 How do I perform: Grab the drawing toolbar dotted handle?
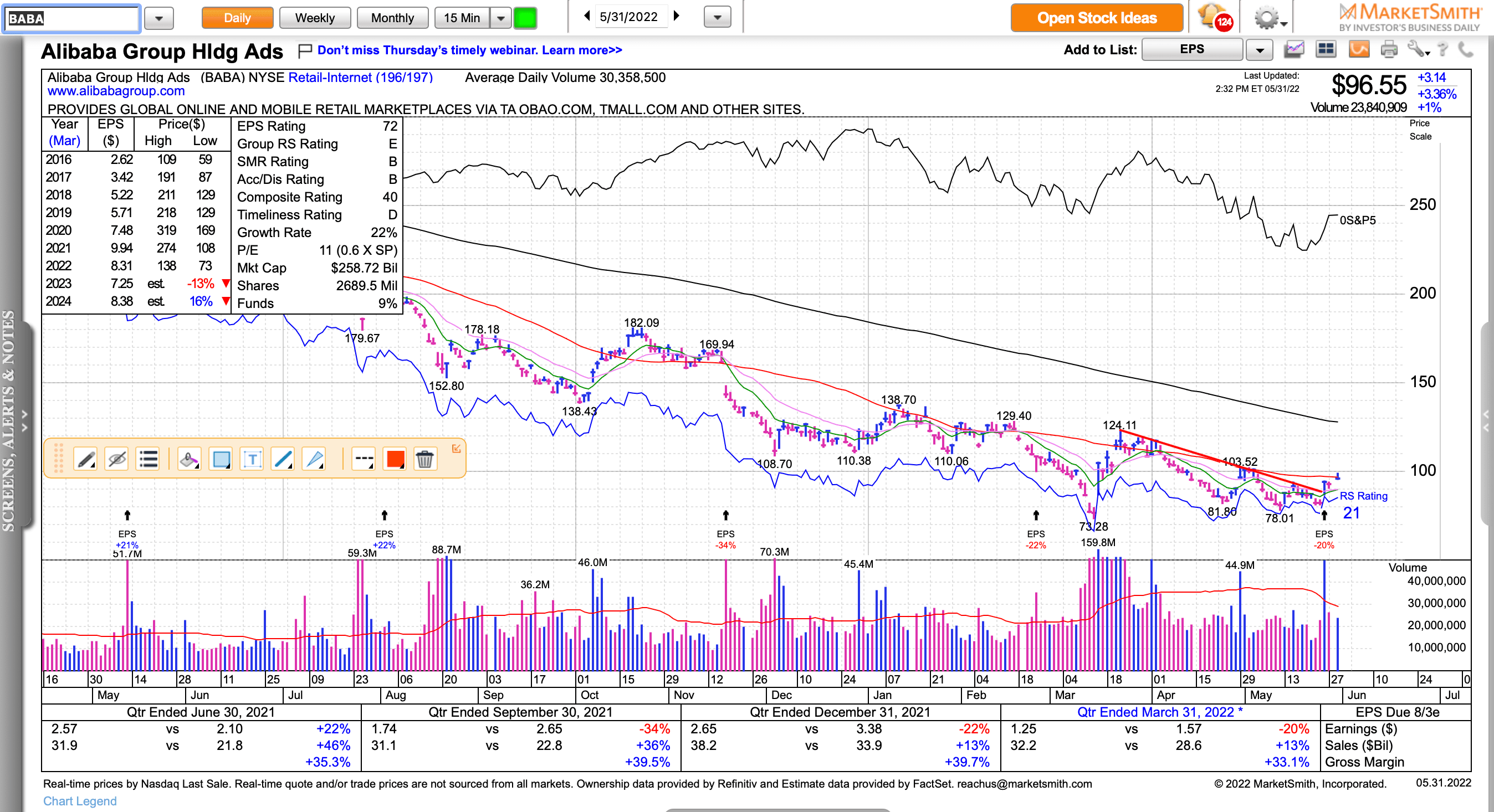58,459
